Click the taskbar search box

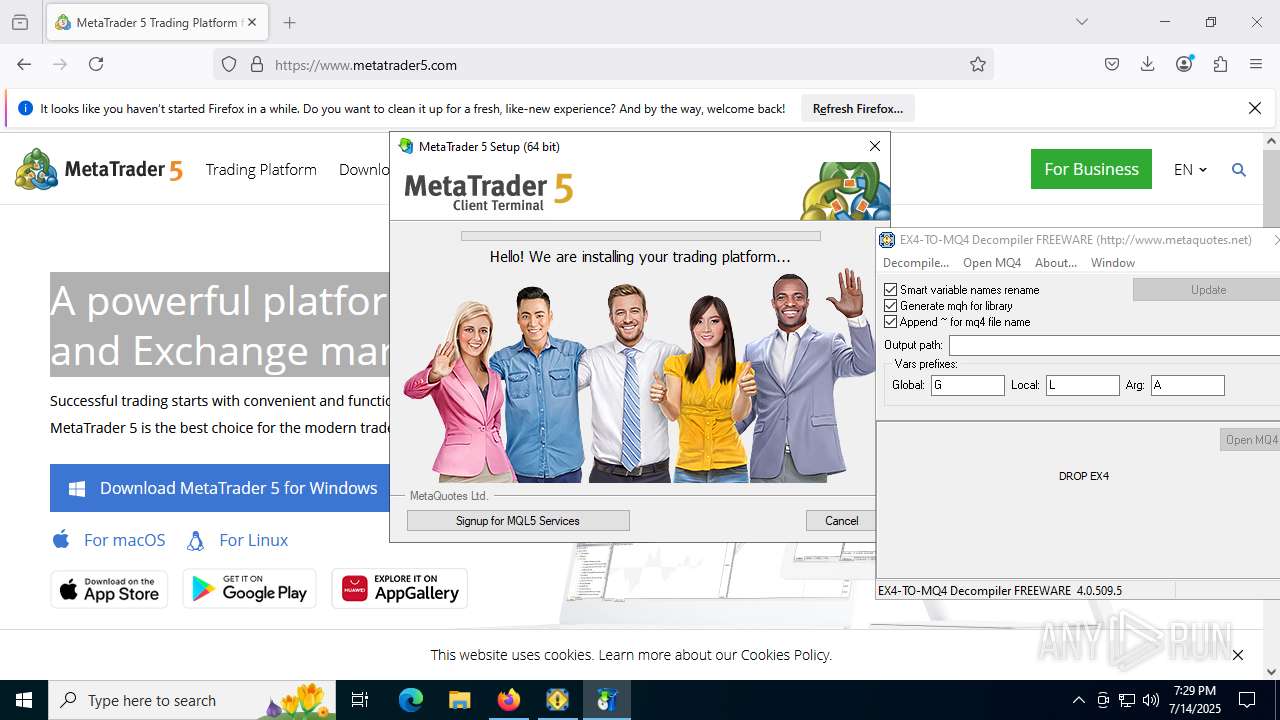[x=194, y=700]
